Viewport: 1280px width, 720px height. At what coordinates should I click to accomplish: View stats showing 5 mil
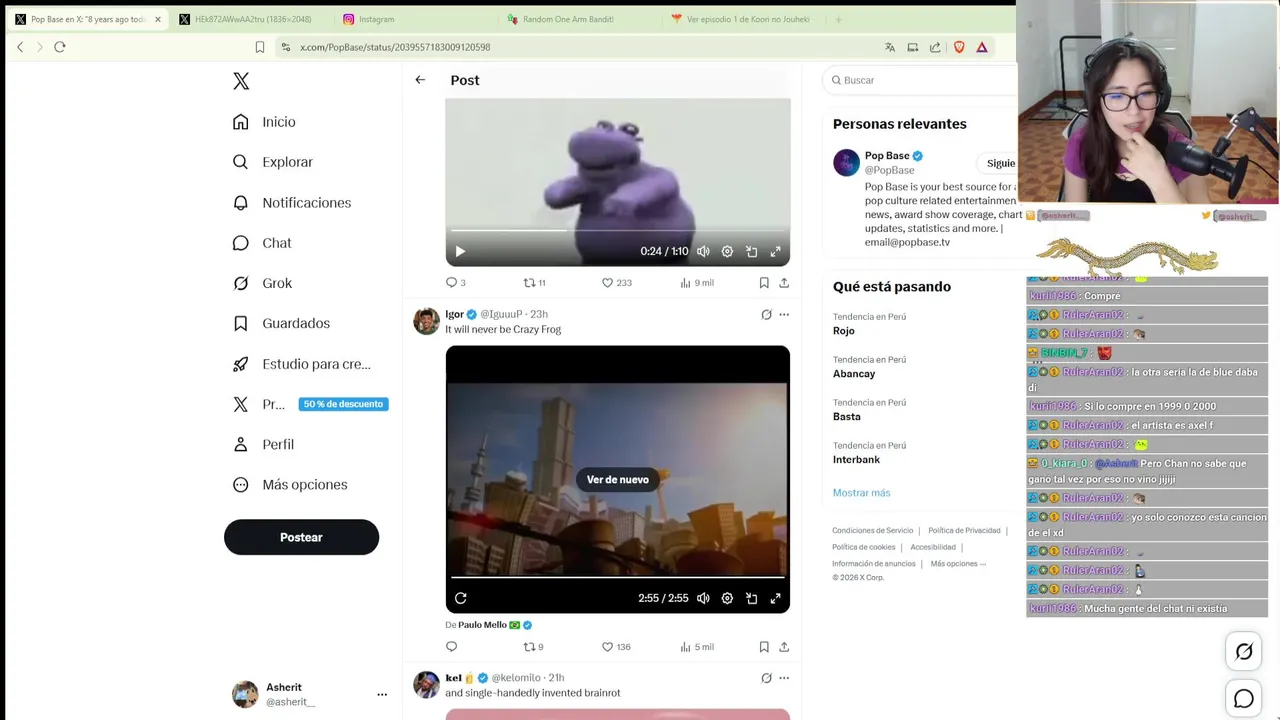(x=697, y=647)
